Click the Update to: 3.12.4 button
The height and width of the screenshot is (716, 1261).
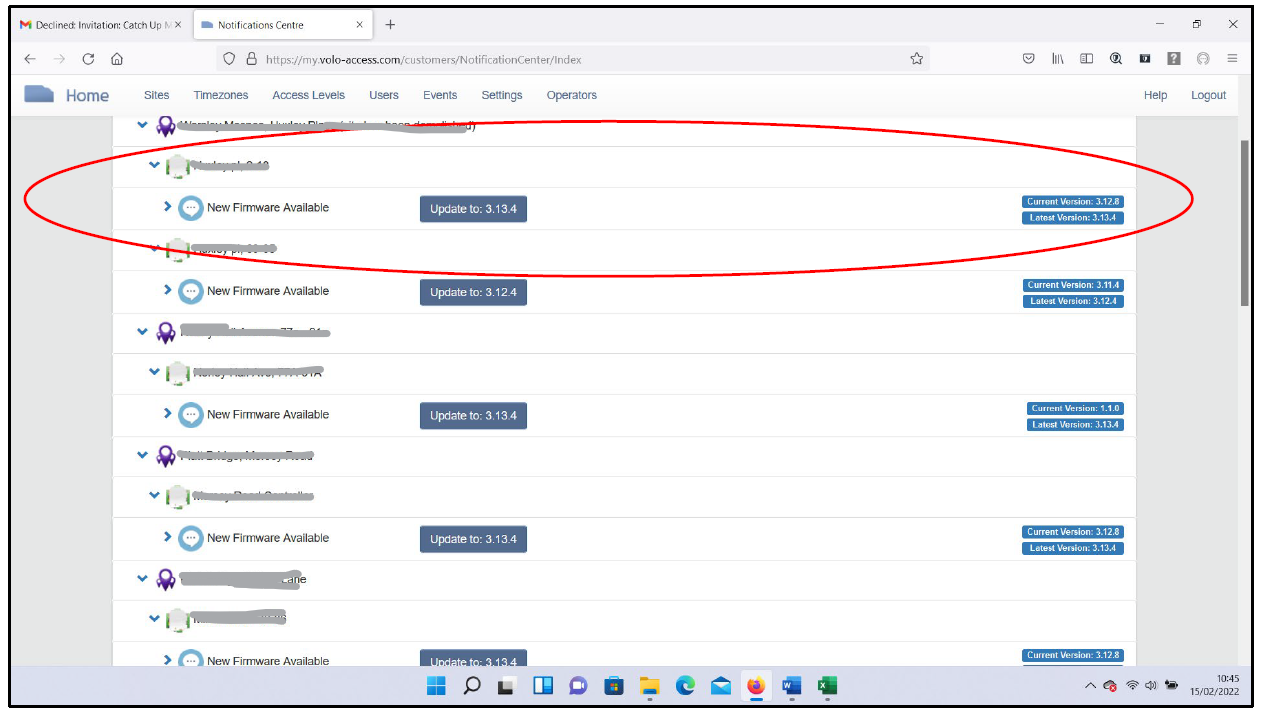pyautogui.click(x=473, y=292)
